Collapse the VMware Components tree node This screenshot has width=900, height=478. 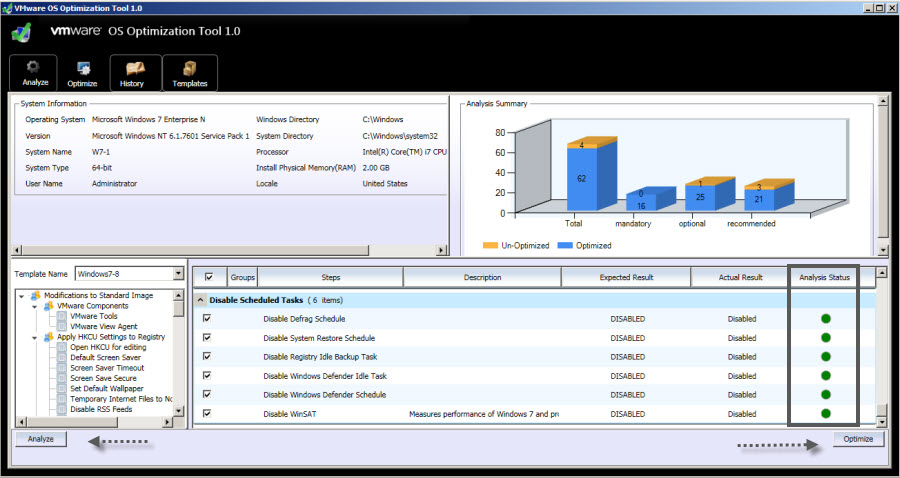[34, 306]
